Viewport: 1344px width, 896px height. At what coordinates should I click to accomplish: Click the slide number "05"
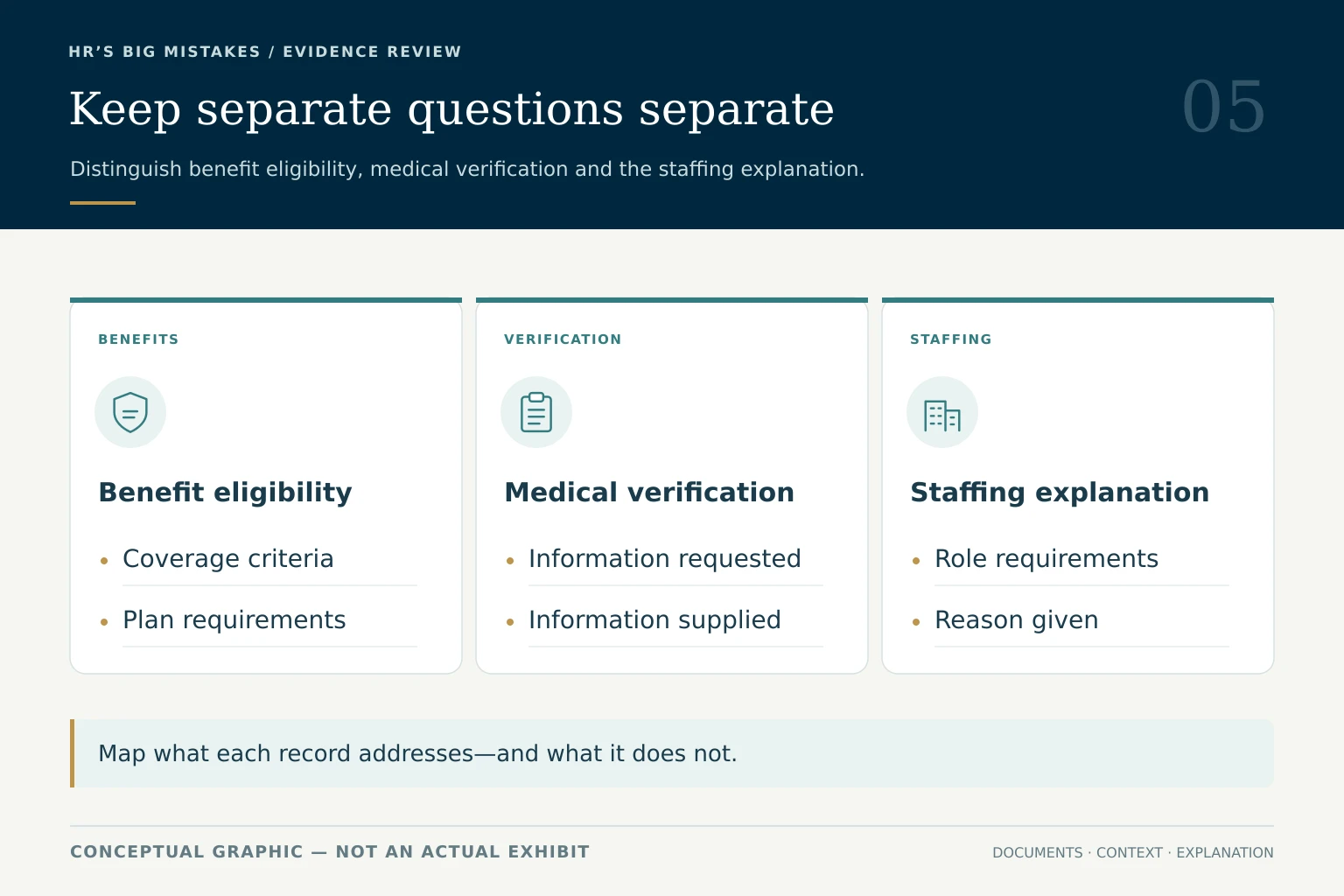1223,107
